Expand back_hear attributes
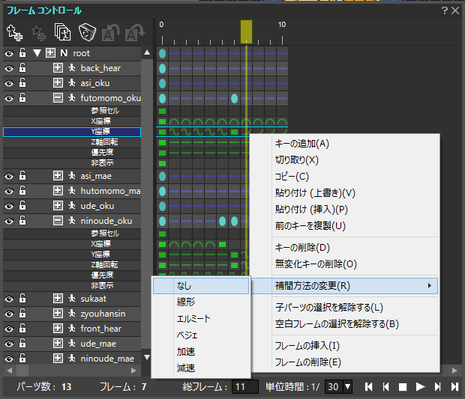Viewport: 465px width, 399px height. coord(58,68)
